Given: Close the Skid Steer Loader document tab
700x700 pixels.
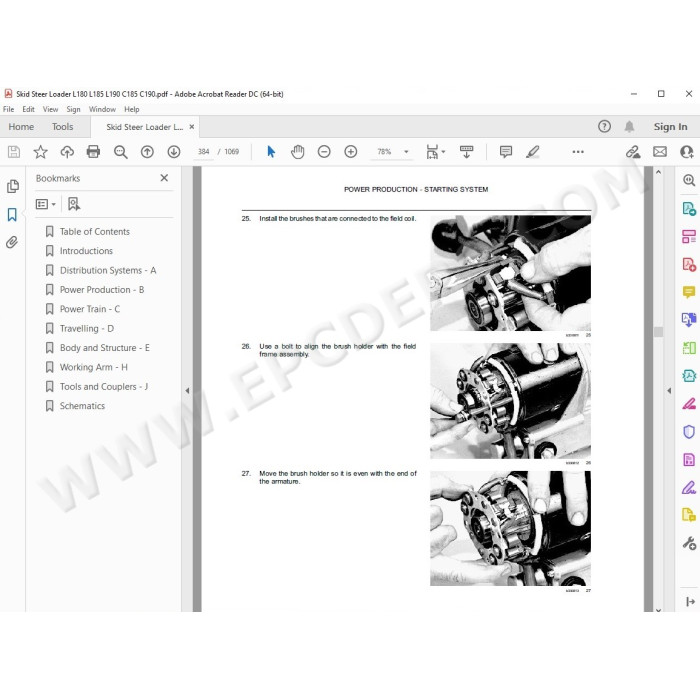Looking at the screenshot, I should 192,127.
